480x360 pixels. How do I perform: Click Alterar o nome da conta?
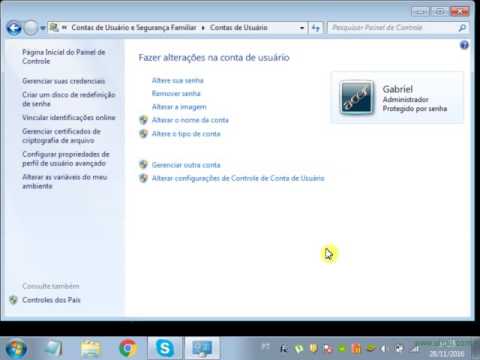coord(190,120)
